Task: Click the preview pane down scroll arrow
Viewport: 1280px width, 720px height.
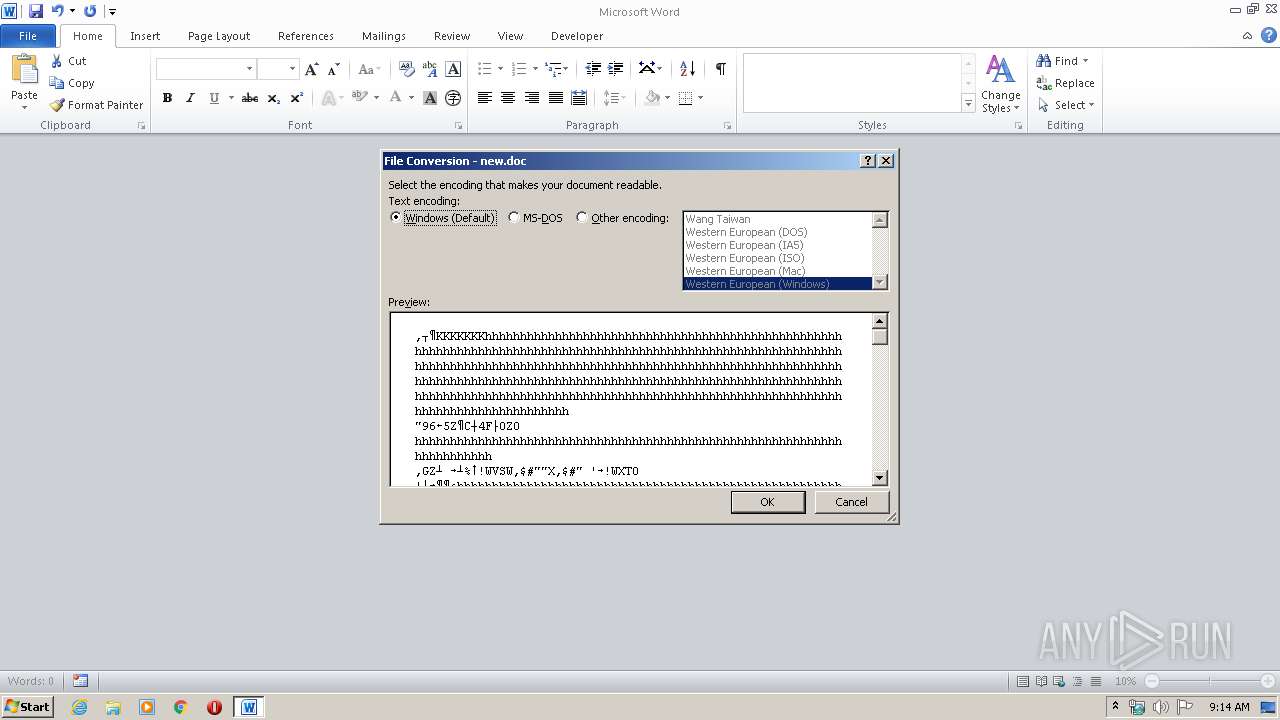Action: [x=880, y=478]
